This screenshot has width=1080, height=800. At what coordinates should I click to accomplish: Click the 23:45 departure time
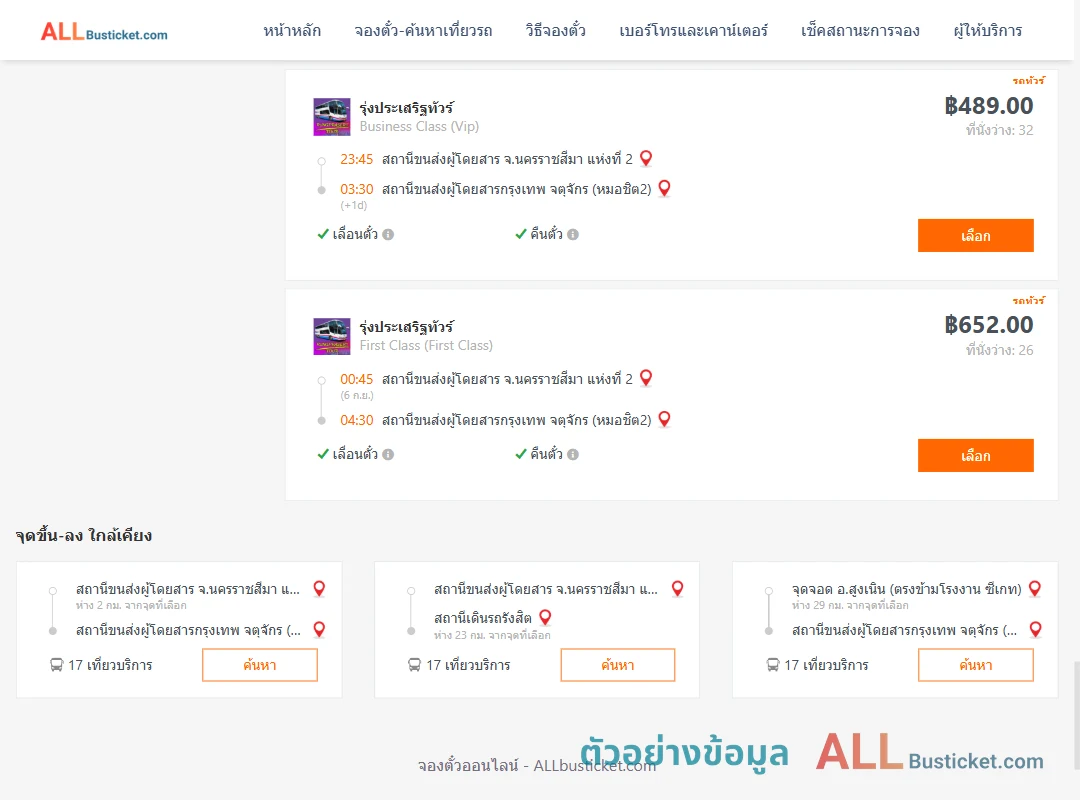[x=356, y=159]
